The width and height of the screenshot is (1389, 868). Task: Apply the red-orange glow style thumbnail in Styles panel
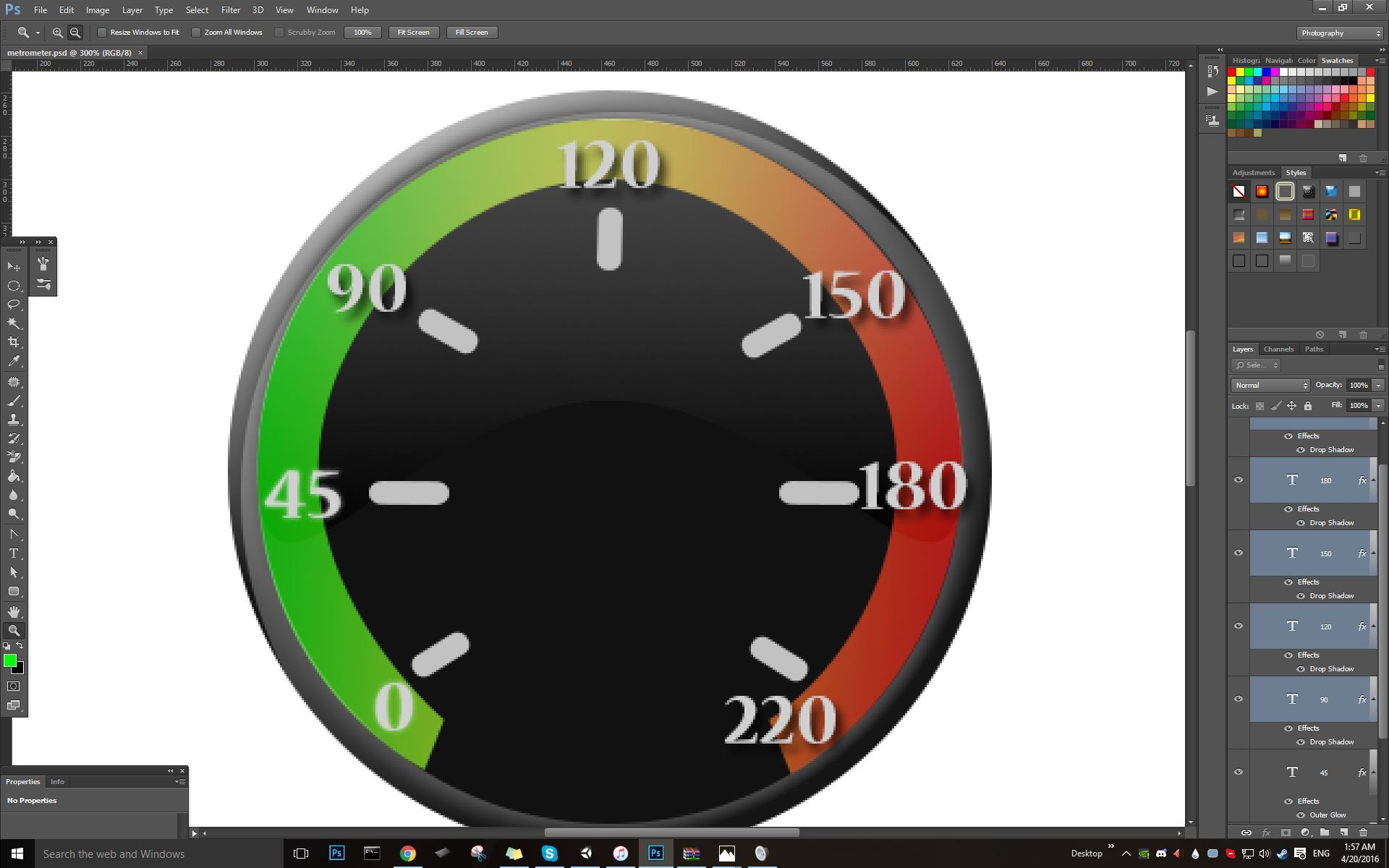point(1262,192)
